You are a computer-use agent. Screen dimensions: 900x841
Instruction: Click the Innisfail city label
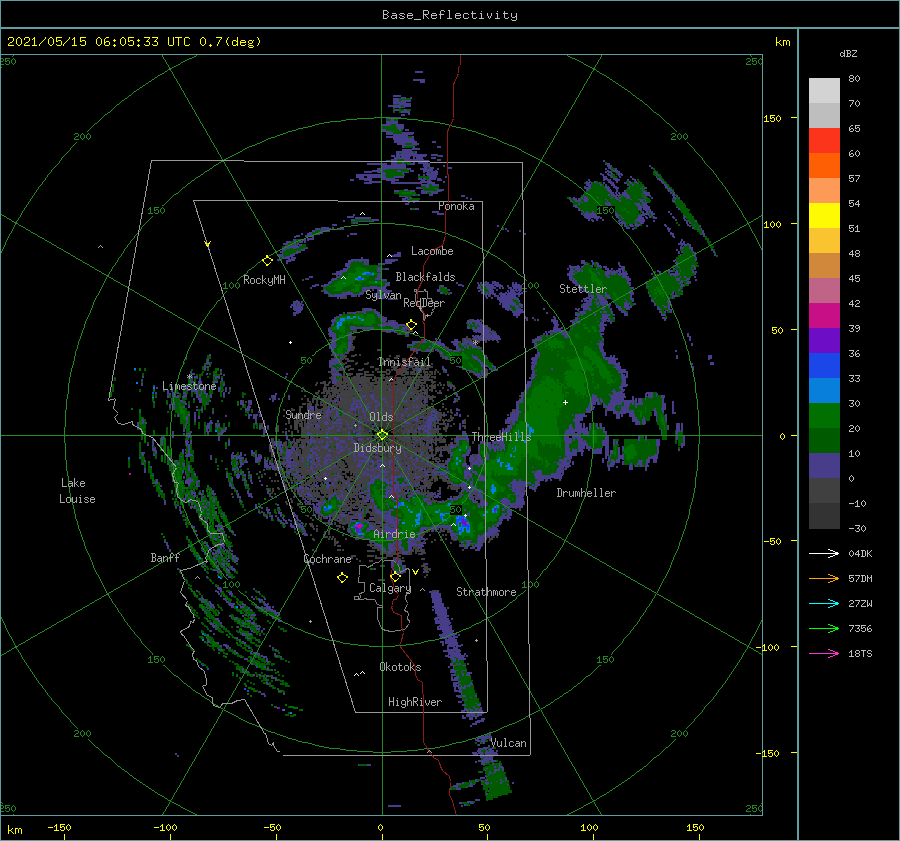pyautogui.click(x=405, y=362)
